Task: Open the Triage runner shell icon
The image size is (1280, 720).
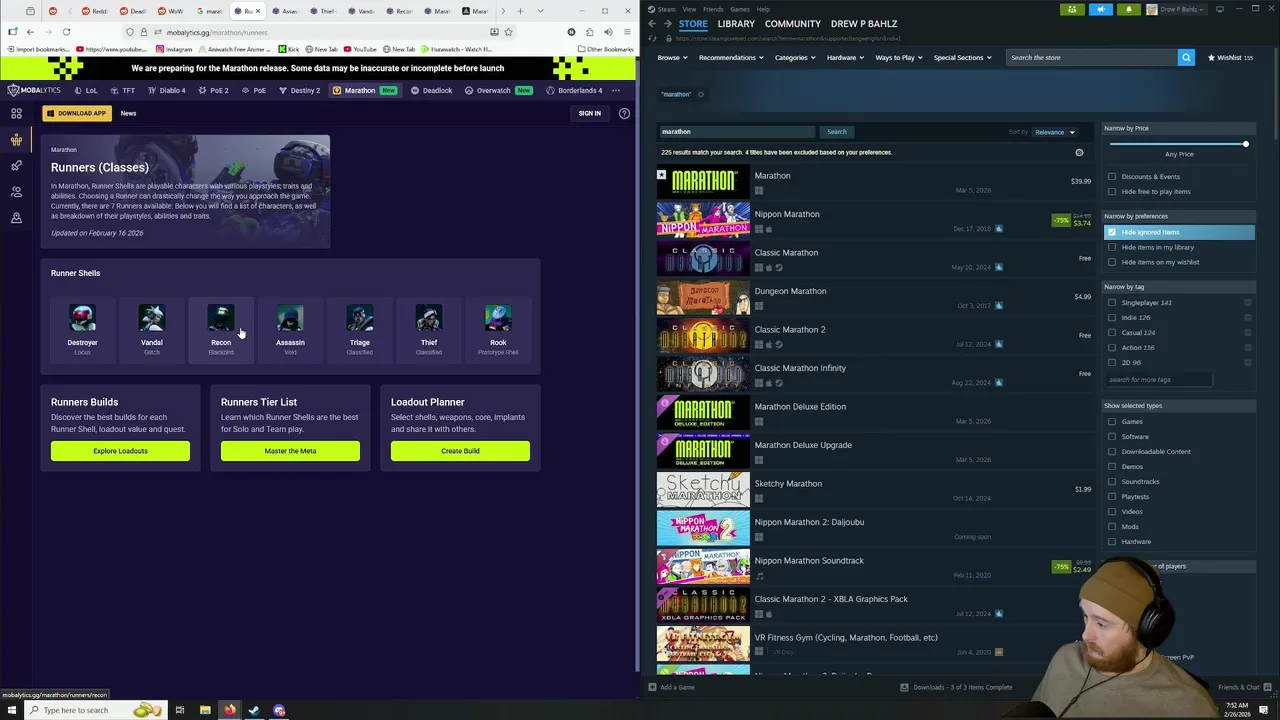Action: click(x=360, y=318)
